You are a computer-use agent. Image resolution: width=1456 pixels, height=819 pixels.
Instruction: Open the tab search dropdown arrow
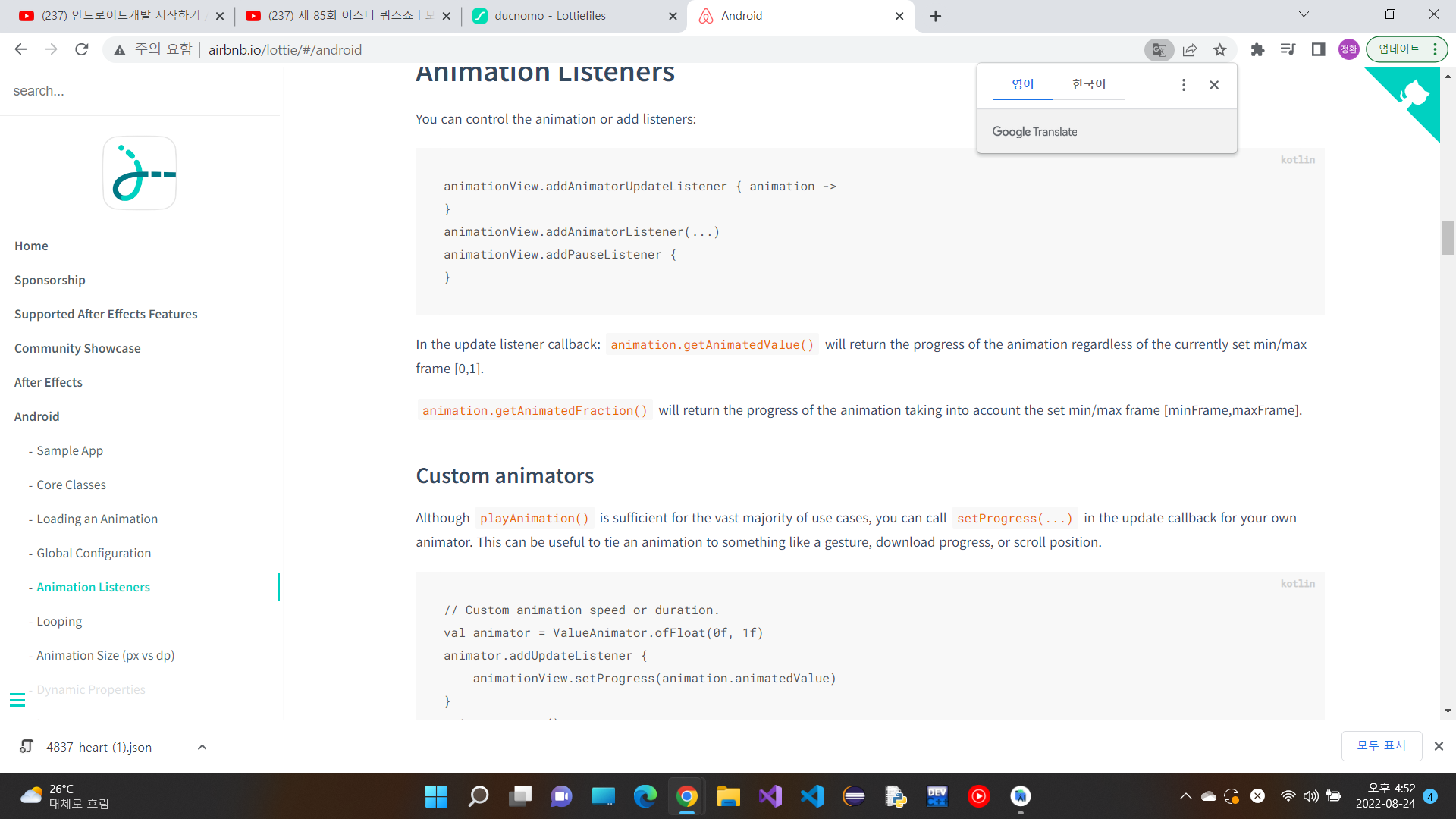click(1304, 15)
